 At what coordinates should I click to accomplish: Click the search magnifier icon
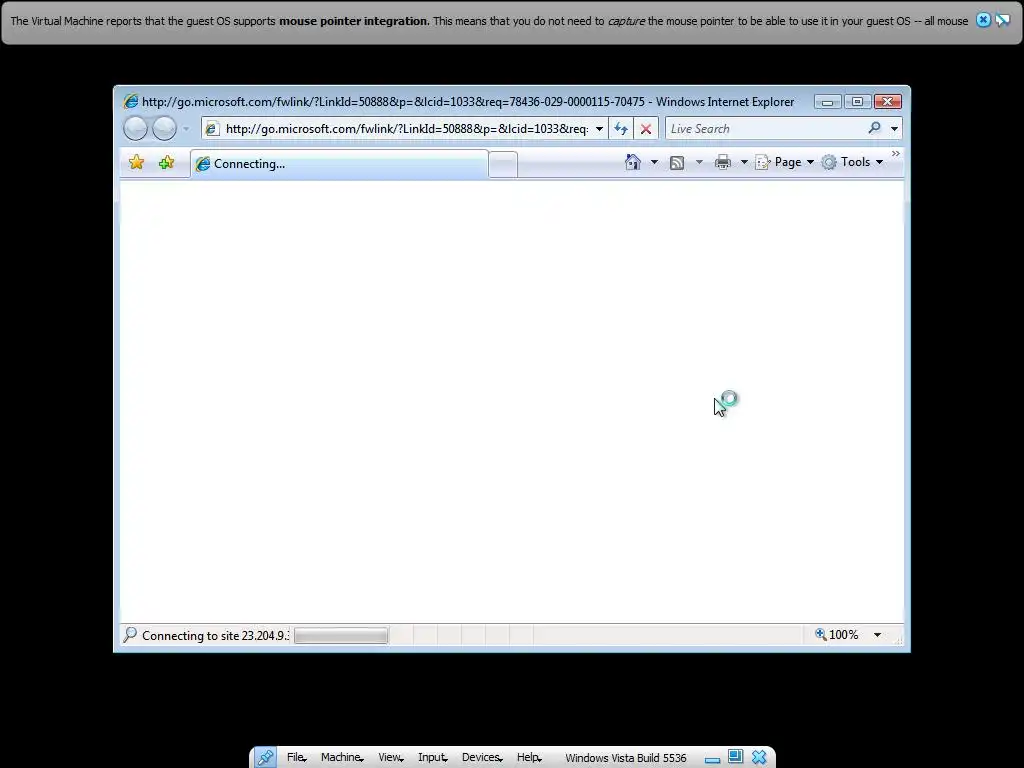(875, 128)
